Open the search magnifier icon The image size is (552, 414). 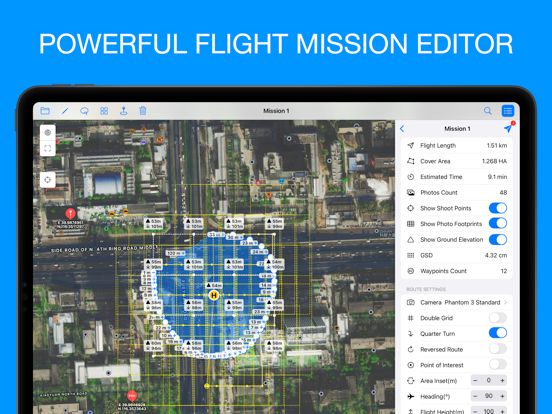click(488, 111)
